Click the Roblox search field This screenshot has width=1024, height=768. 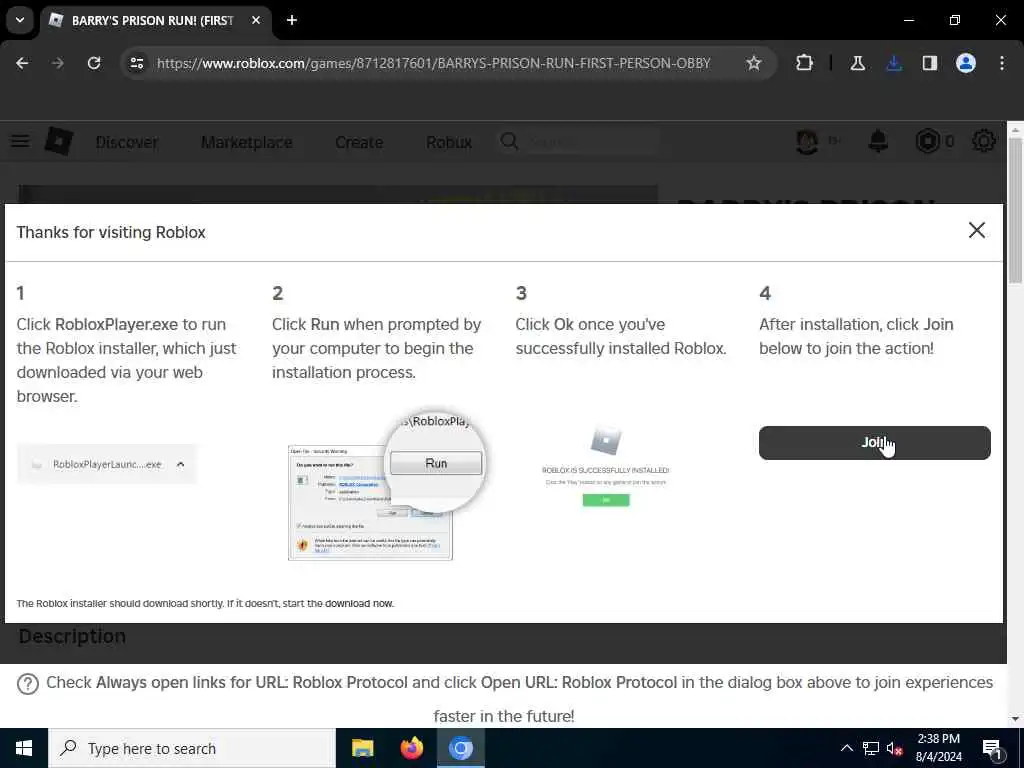(x=579, y=142)
